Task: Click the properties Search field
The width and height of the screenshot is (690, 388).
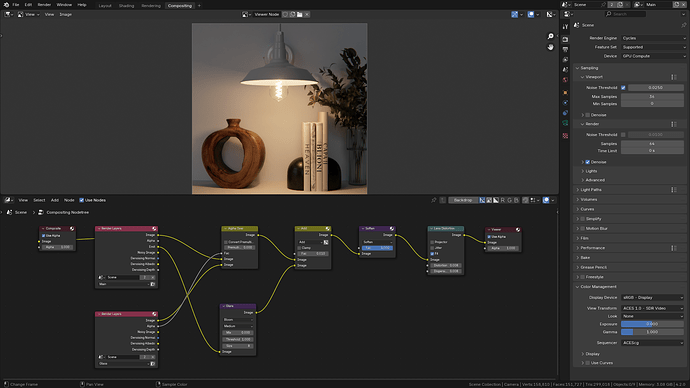Action: coord(625,14)
